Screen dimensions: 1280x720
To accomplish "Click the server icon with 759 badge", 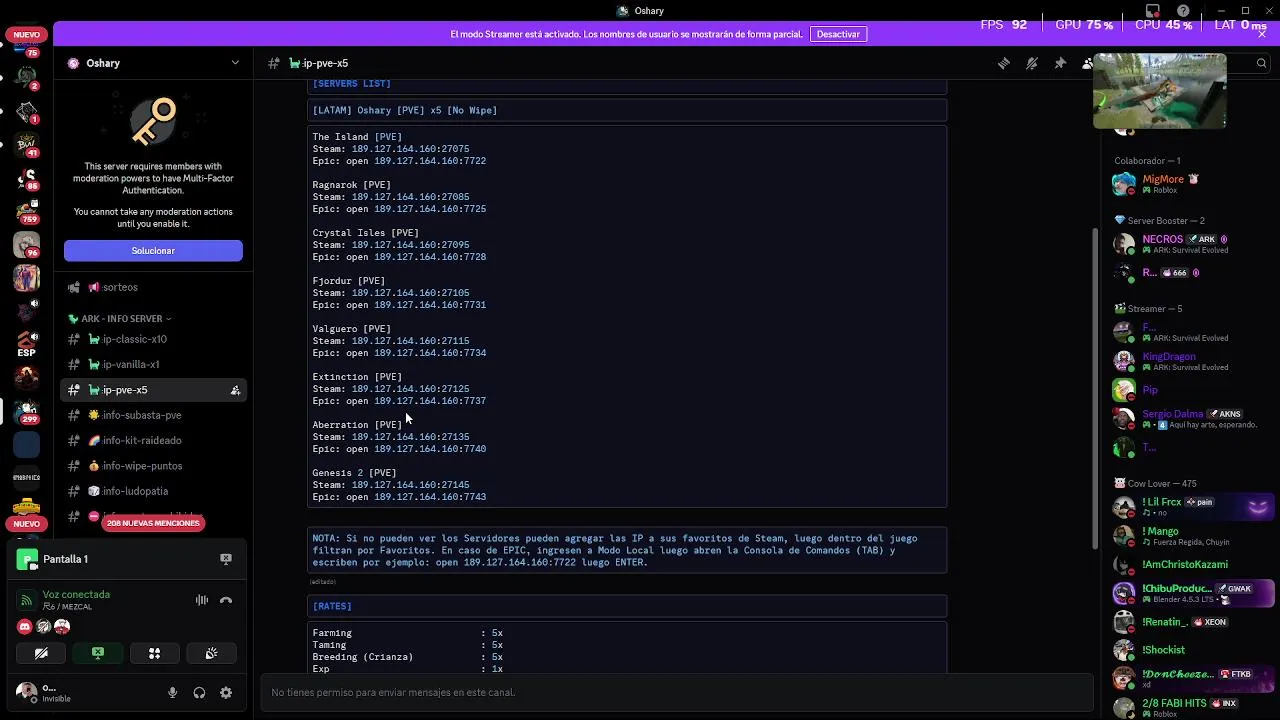I will pyautogui.click(x=27, y=211).
